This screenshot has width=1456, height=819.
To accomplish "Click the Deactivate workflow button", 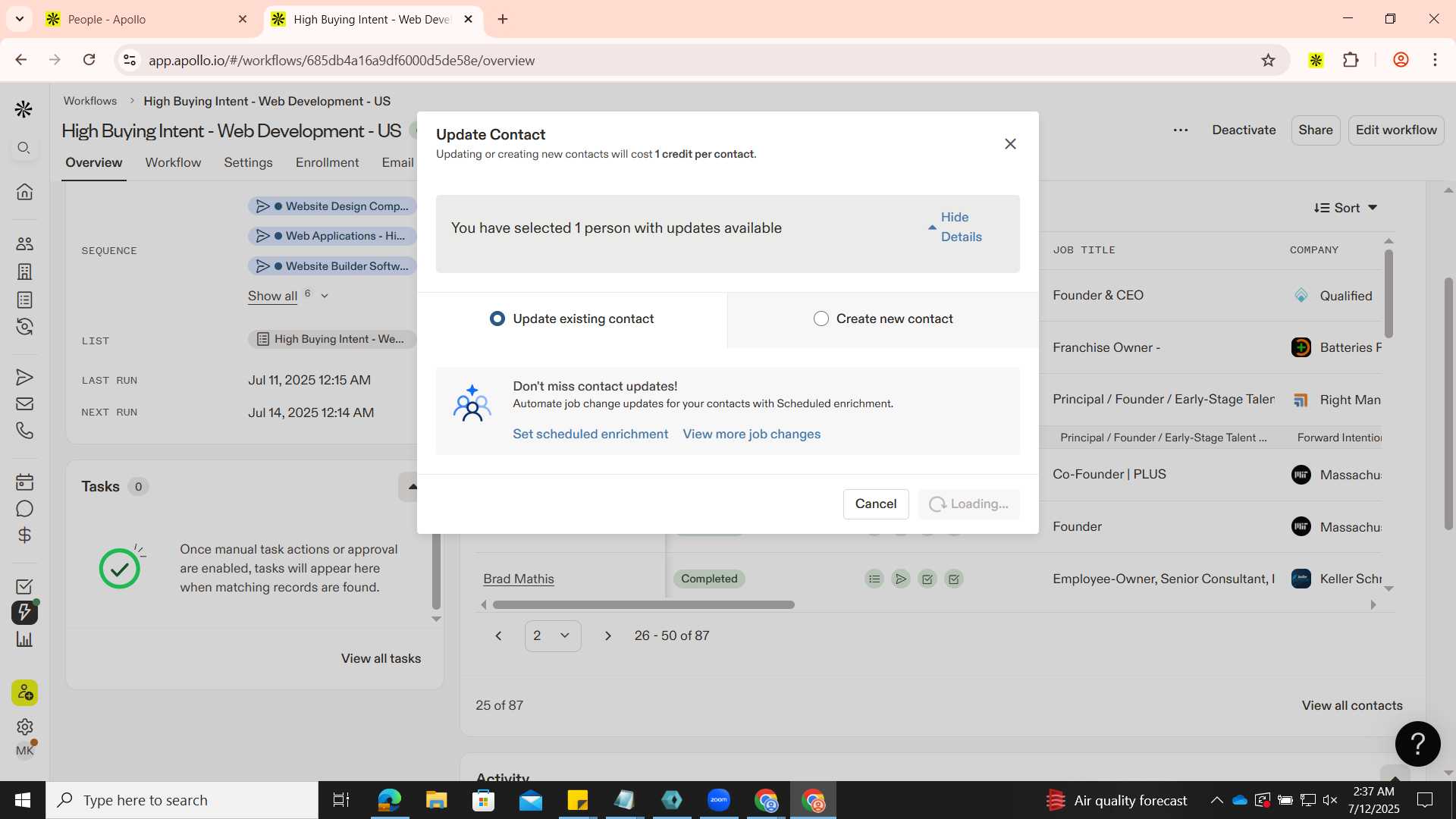I will click(x=1244, y=130).
